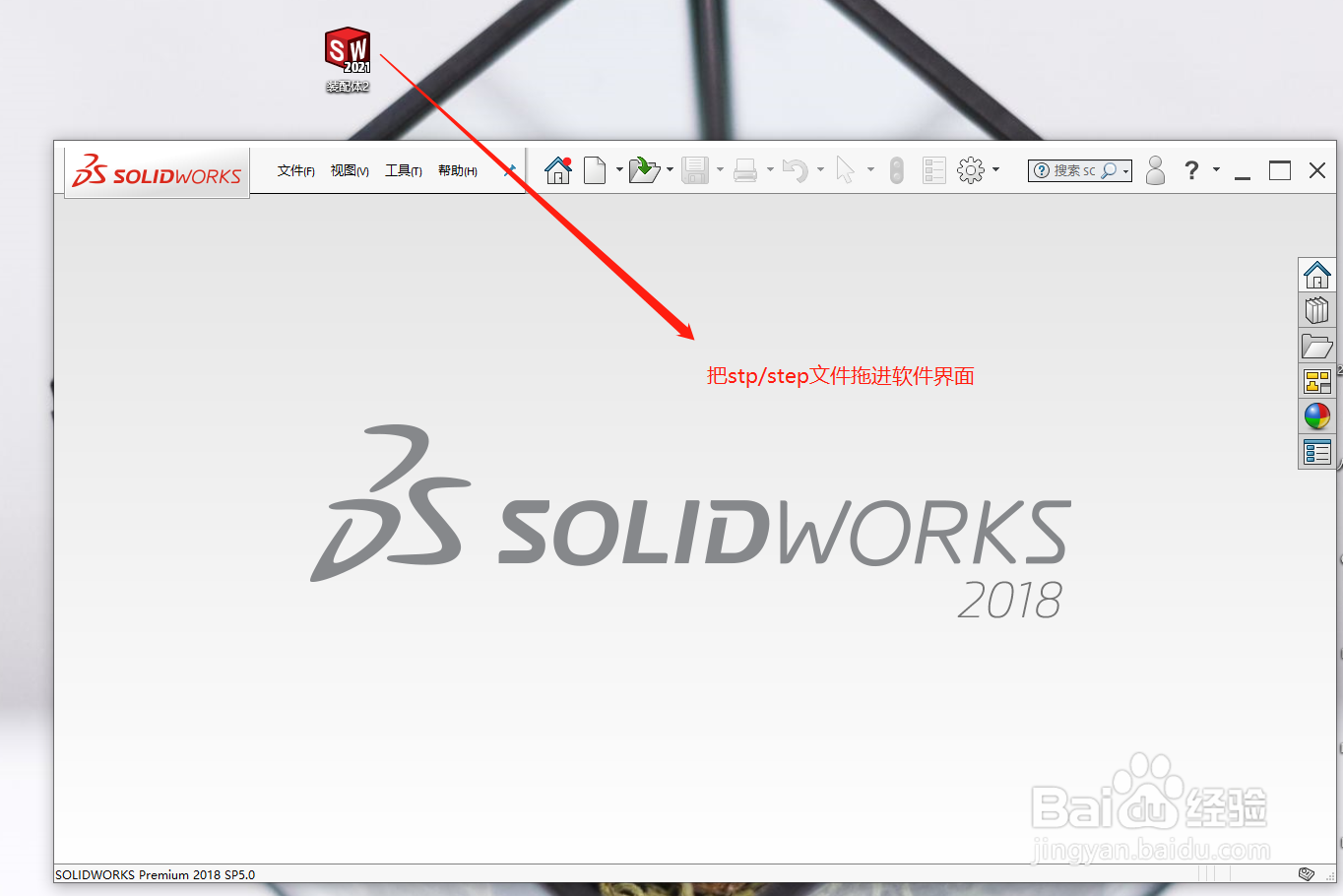Click the Print icon in toolbar
Image resolution: width=1343 pixels, height=896 pixels.
[x=745, y=170]
